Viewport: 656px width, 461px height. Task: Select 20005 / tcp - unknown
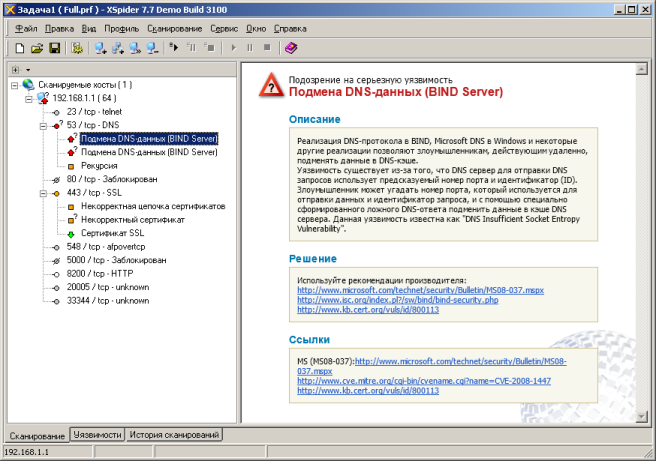point(108,287)
